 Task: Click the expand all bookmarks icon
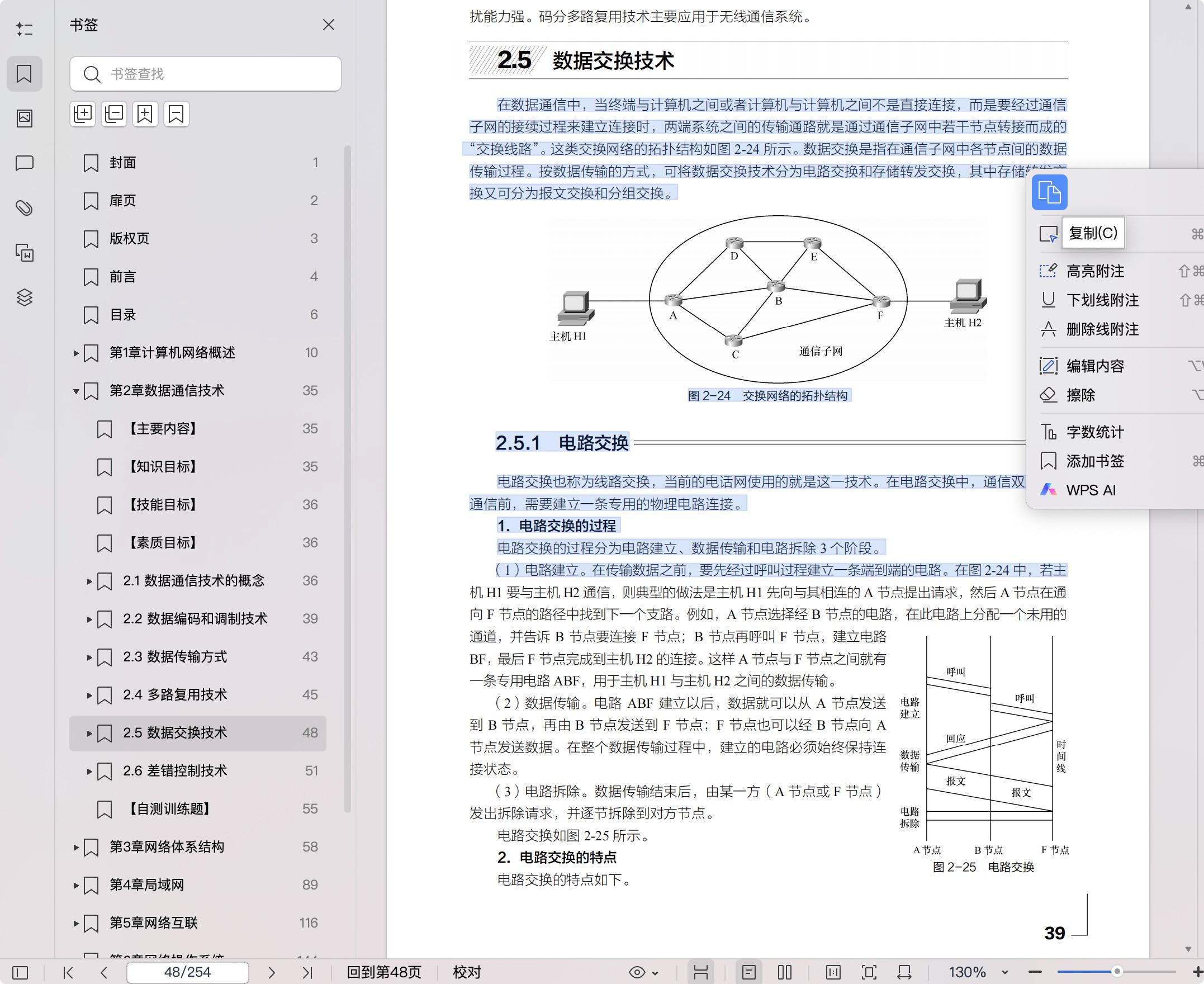coord(83,115)
